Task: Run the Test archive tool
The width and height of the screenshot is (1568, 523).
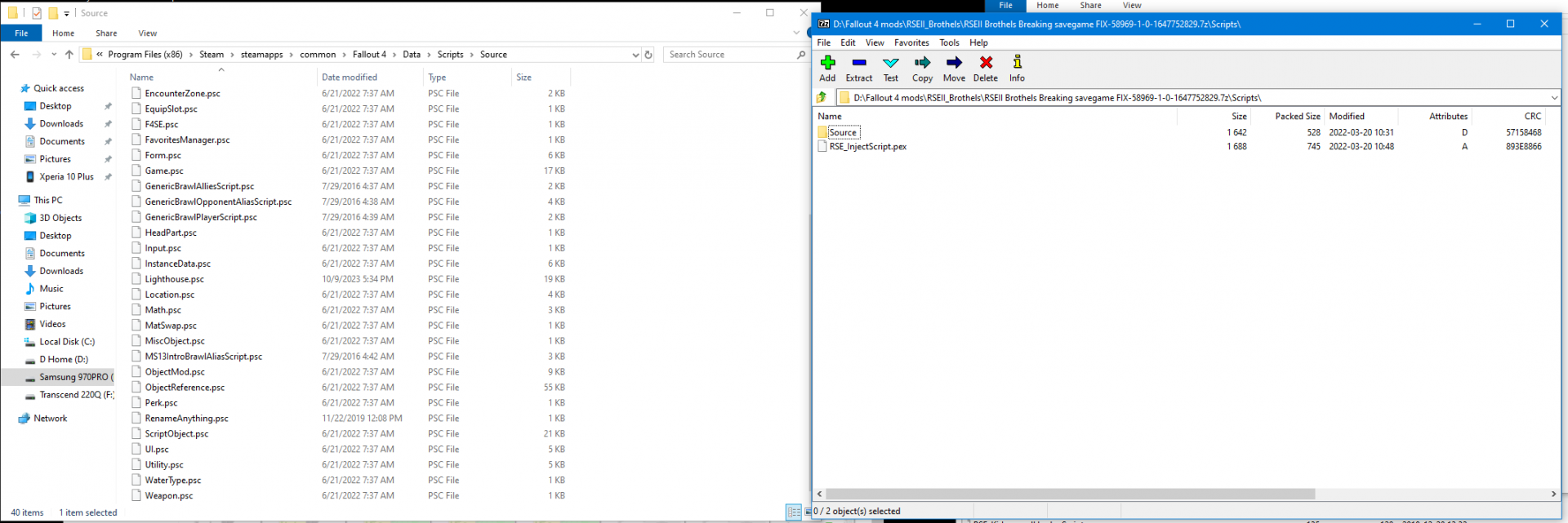Action: 890,68
